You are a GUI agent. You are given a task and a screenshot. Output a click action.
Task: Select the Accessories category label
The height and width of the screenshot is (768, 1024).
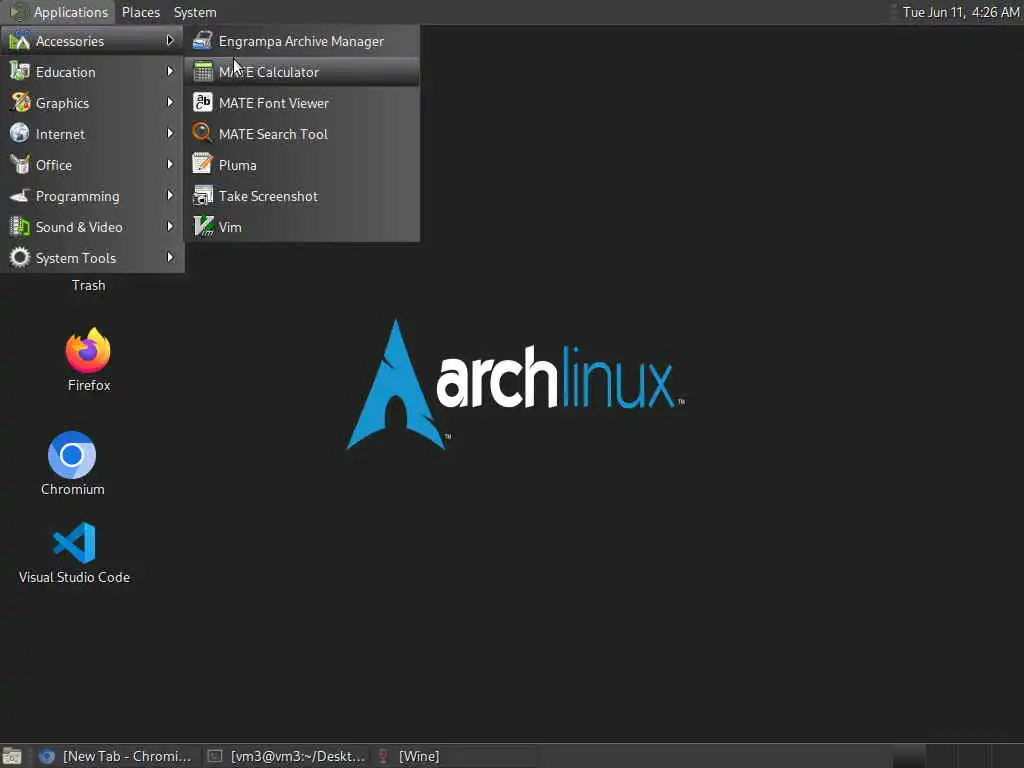coord(69,41)
